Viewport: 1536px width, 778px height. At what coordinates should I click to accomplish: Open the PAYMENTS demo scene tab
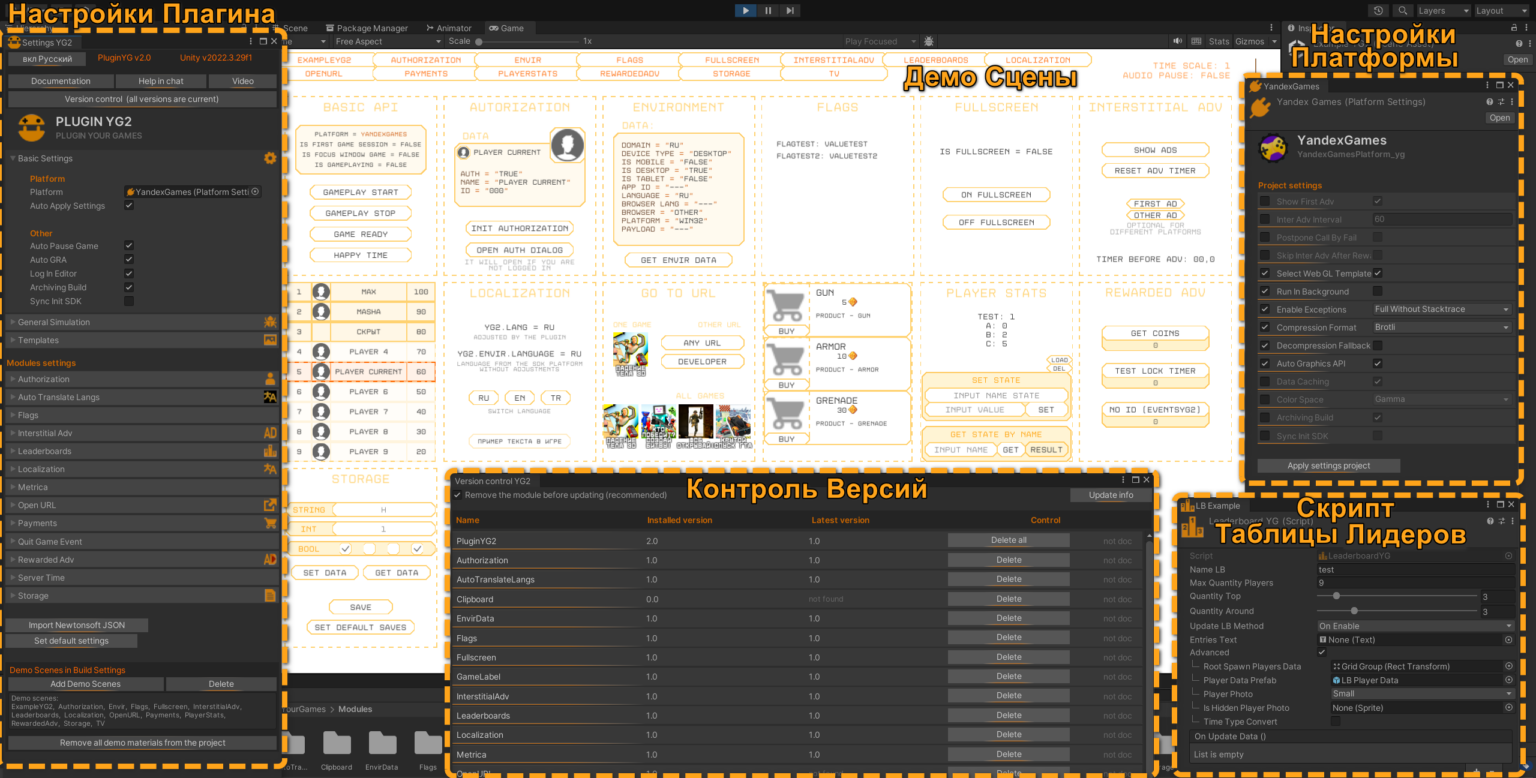(x=426, y=74)
